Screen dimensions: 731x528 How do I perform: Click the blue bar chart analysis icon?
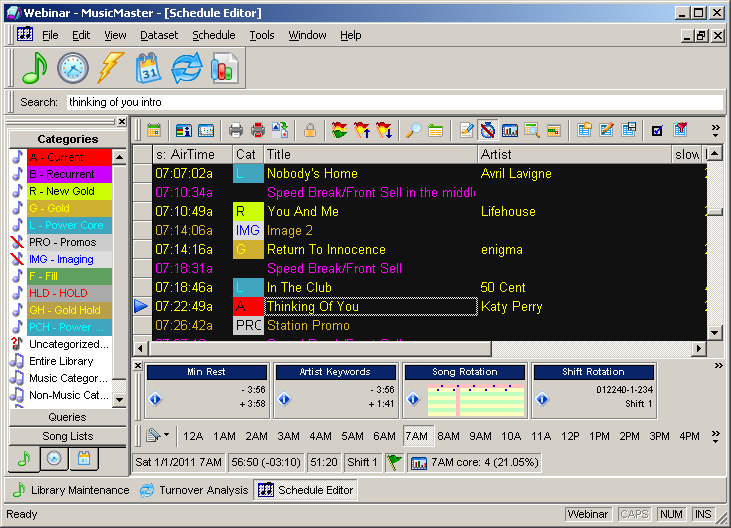tap(510, 131)
